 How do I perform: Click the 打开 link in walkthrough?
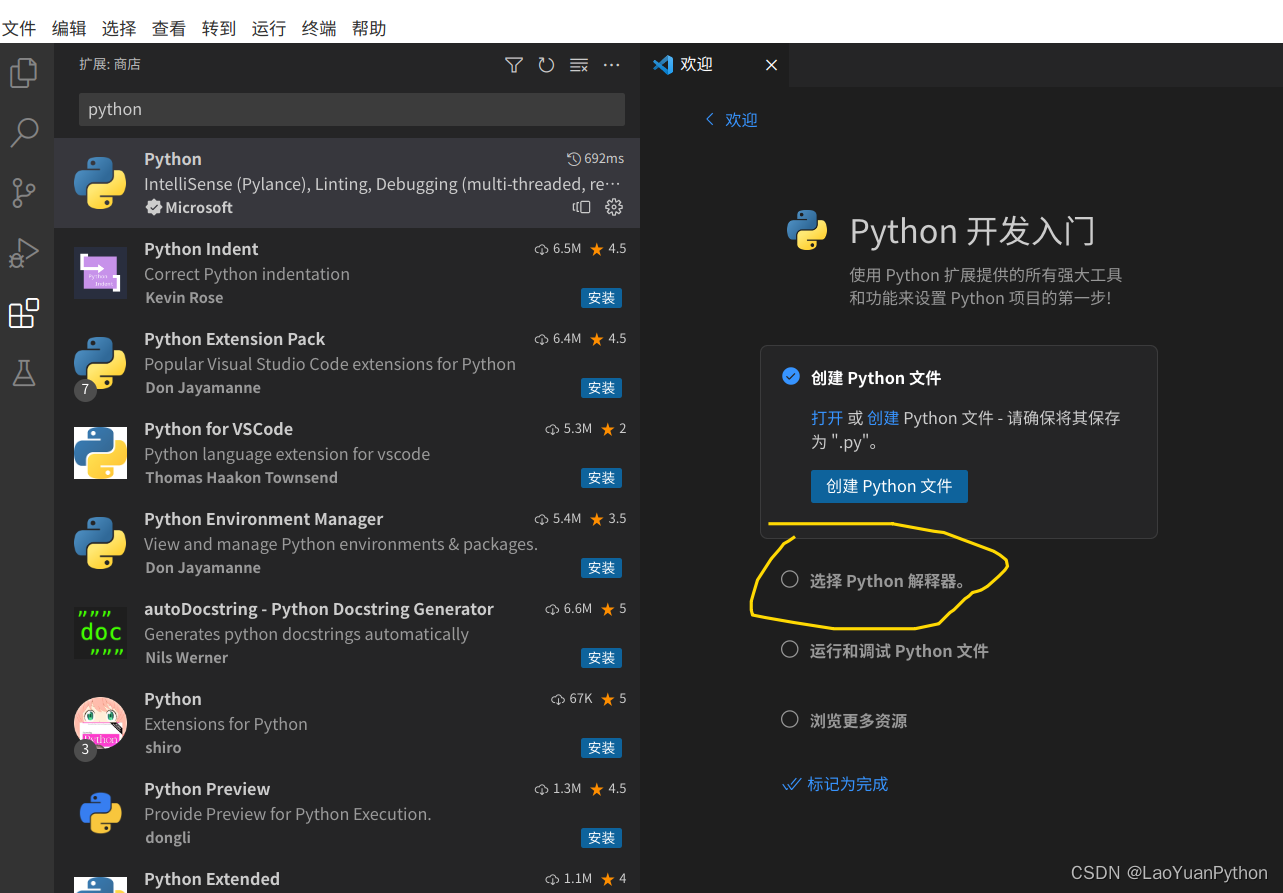[x=827, y=418]
